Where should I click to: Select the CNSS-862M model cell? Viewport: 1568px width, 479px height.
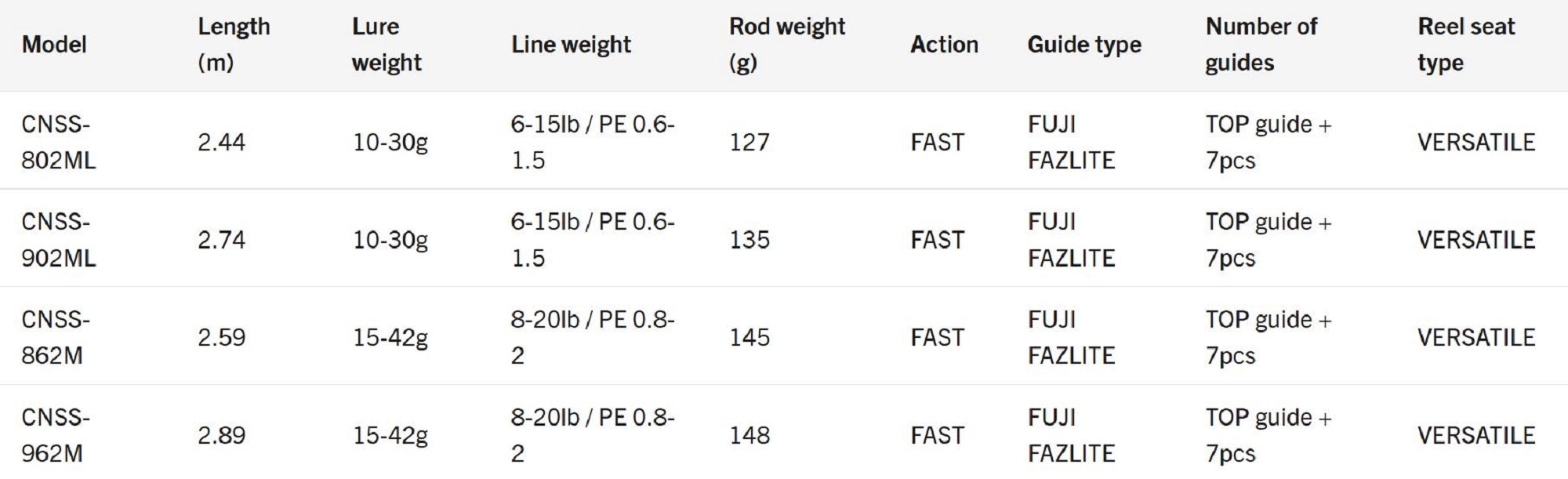(55, 337)
